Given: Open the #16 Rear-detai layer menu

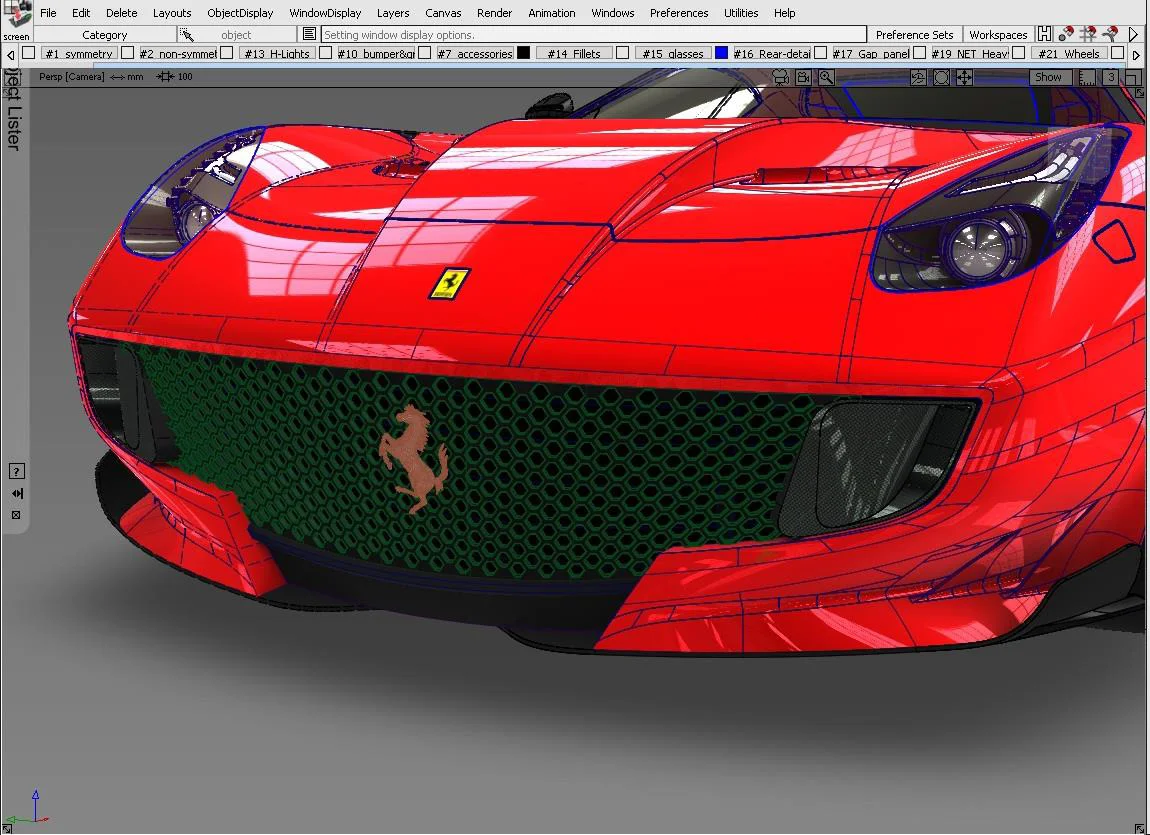Looking at the screenshot, I should click(x=772, y=54).
